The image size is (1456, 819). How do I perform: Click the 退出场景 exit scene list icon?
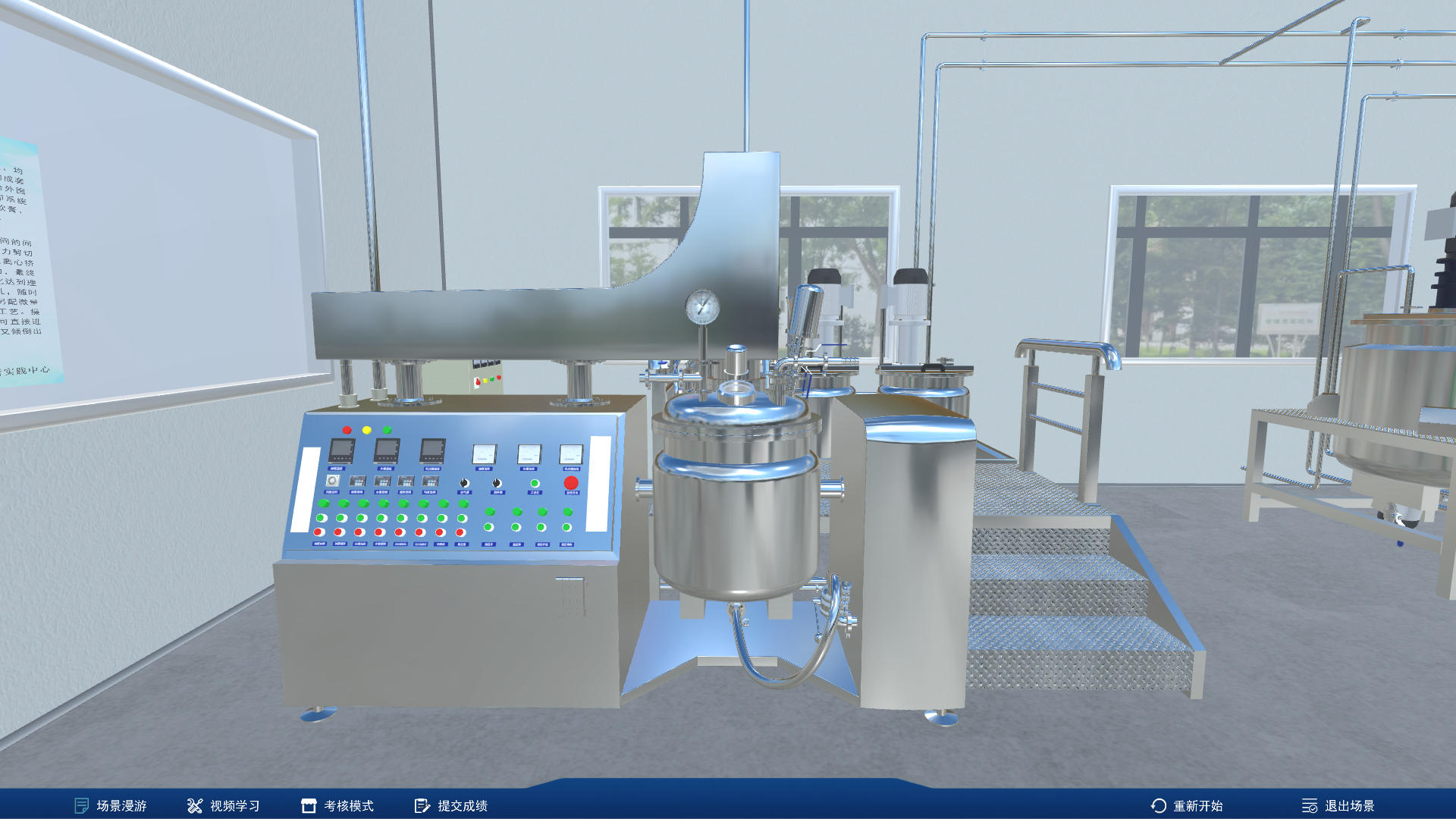point(1310,805)
